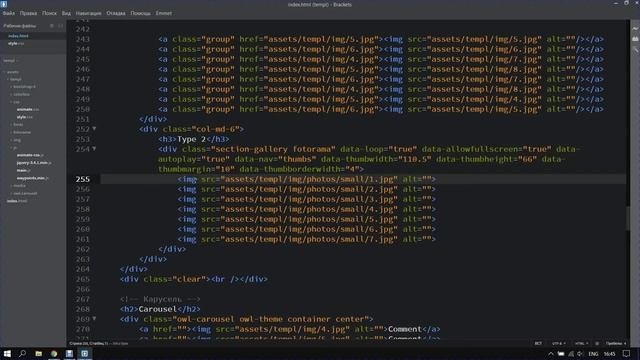Open animate.css in file tree

[x=28, y=109]
